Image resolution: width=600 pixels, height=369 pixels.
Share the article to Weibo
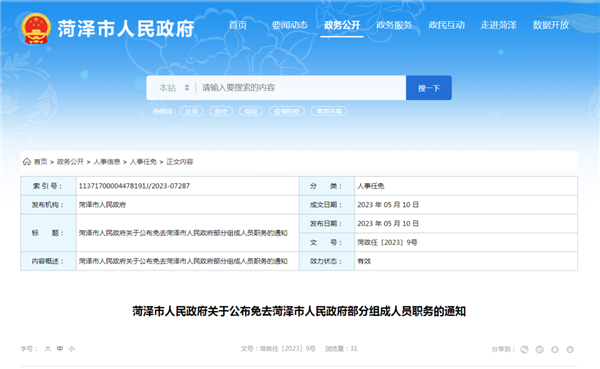(x=540, y=349)
